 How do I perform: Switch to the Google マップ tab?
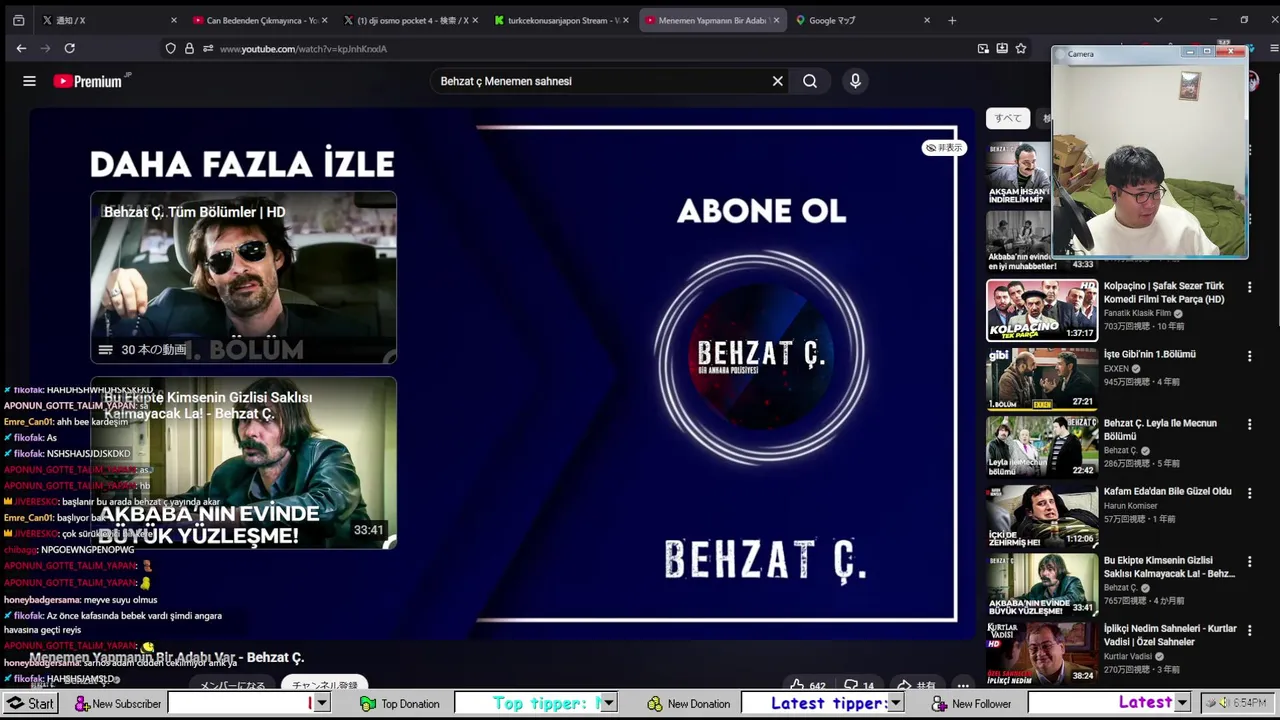[x=861, y=20]
